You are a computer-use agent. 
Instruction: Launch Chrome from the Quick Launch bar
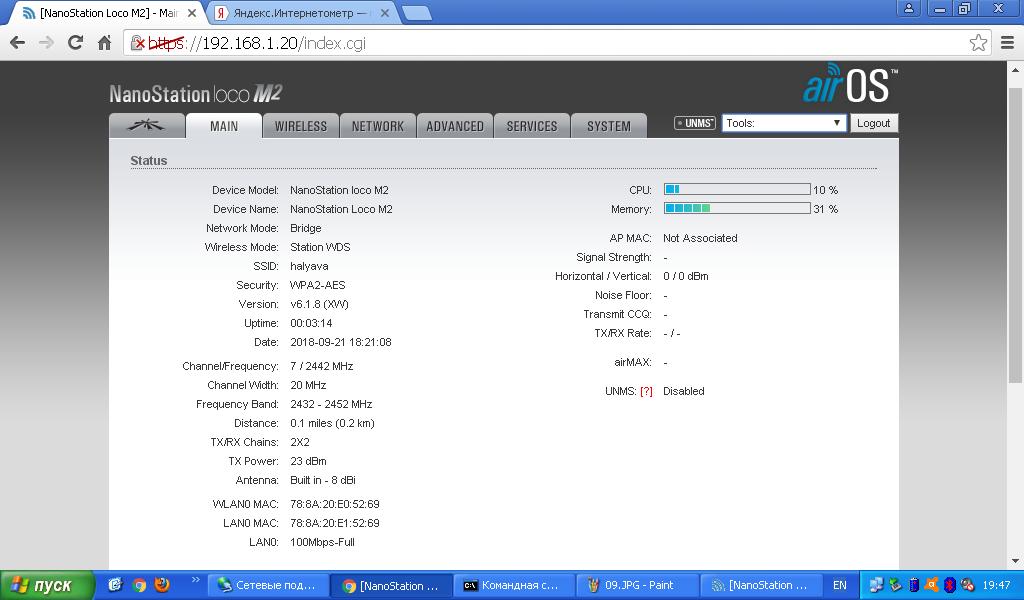point(139,585)
